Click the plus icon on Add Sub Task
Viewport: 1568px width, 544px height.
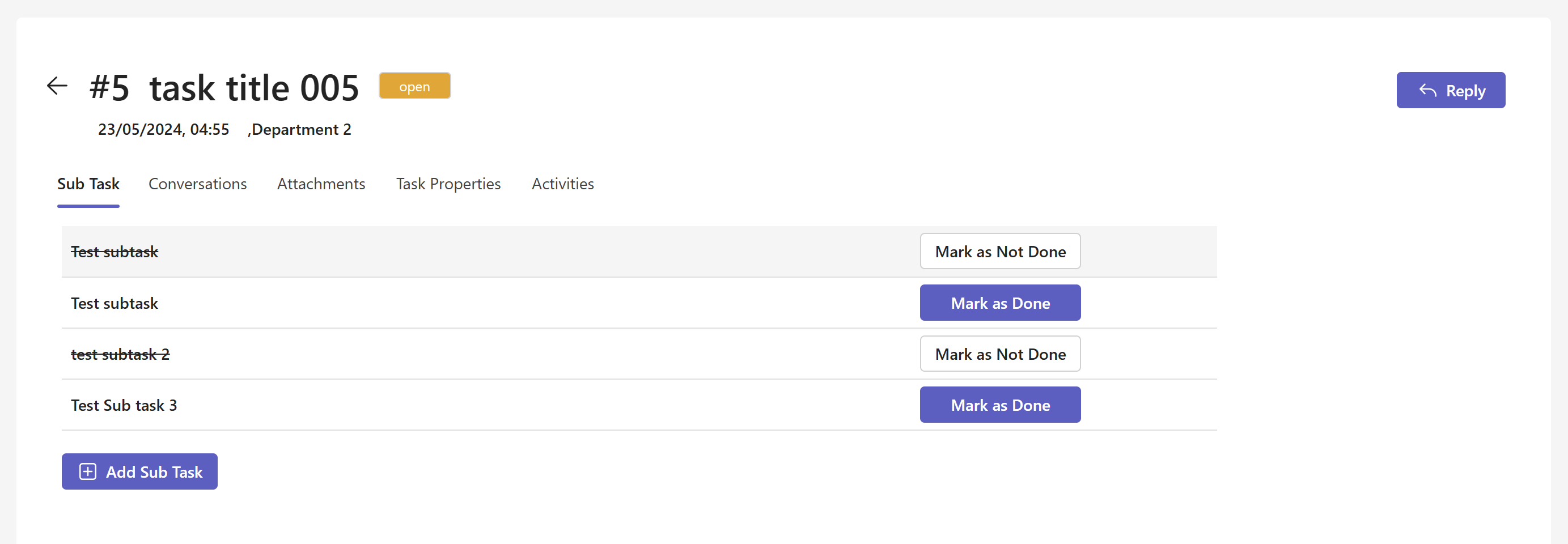pyautogui.click(x=88, y=471)
